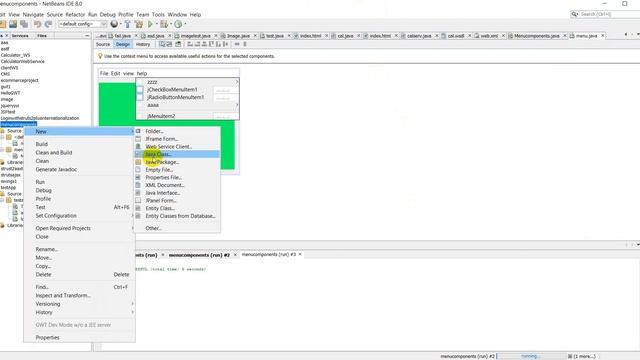Click the Empty File icon in submenu
Viewport: 640px width, 360px height.
point(138,170)
